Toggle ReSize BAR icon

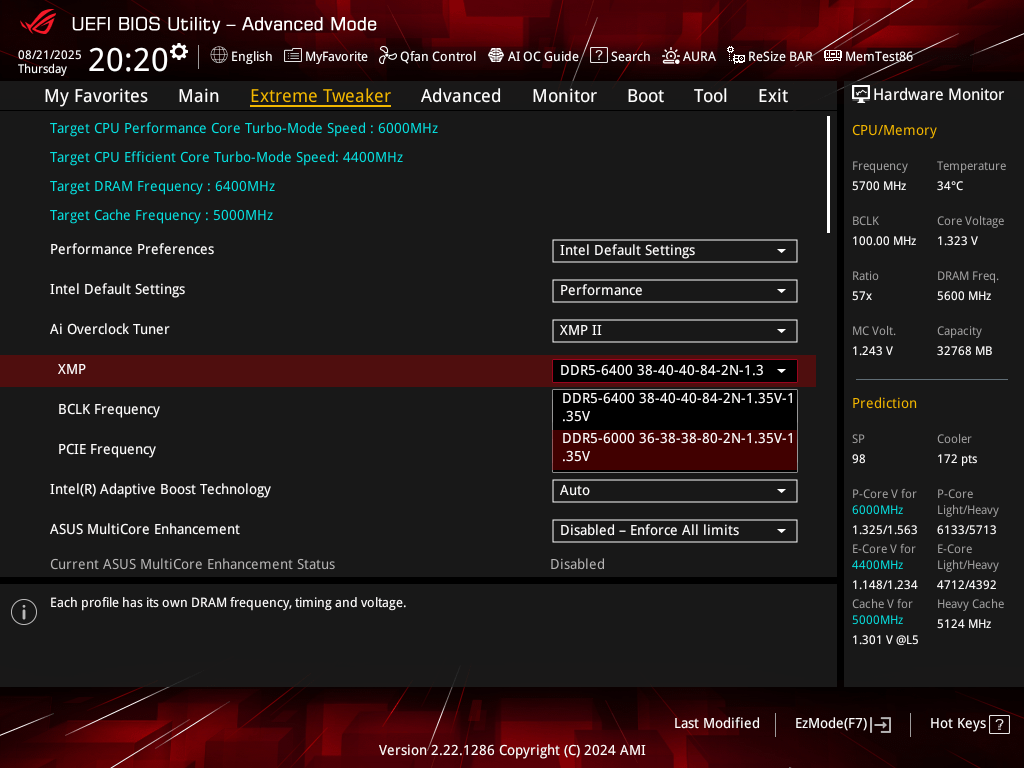pyautogui.click(x=736, y=56)
